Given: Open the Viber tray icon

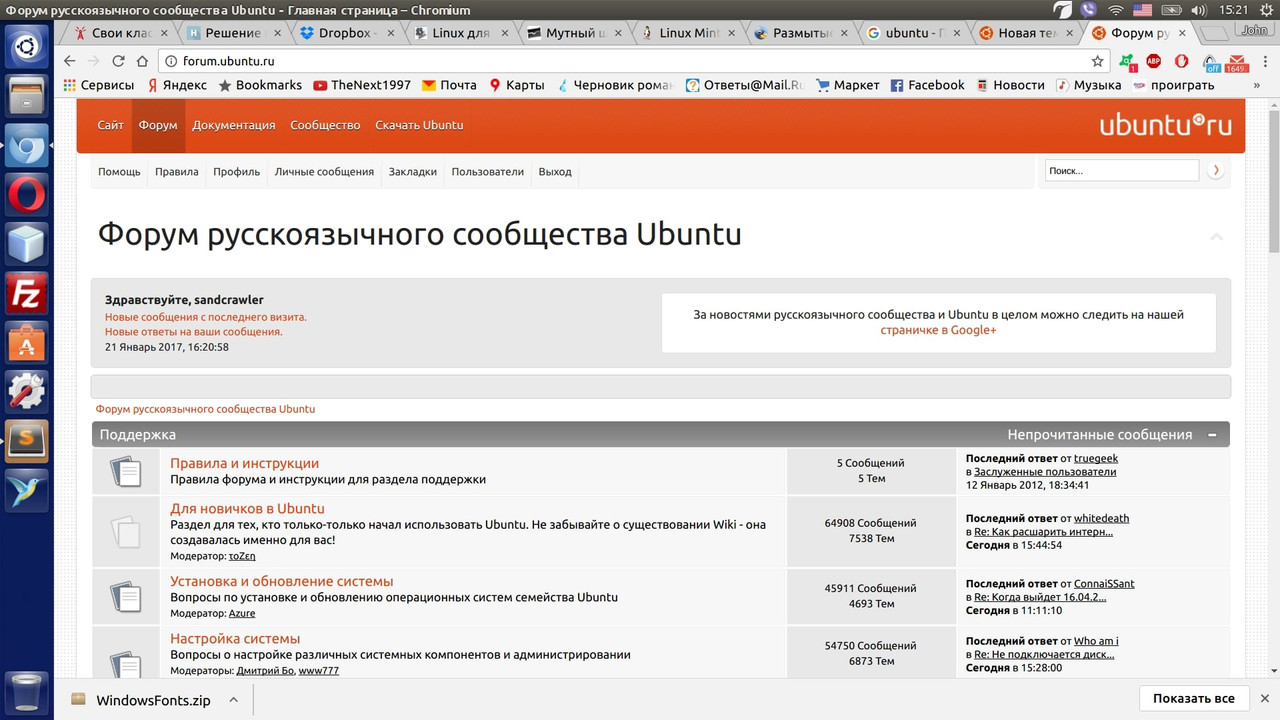Looking at the screenshot, I should (x=1089, y=10).
